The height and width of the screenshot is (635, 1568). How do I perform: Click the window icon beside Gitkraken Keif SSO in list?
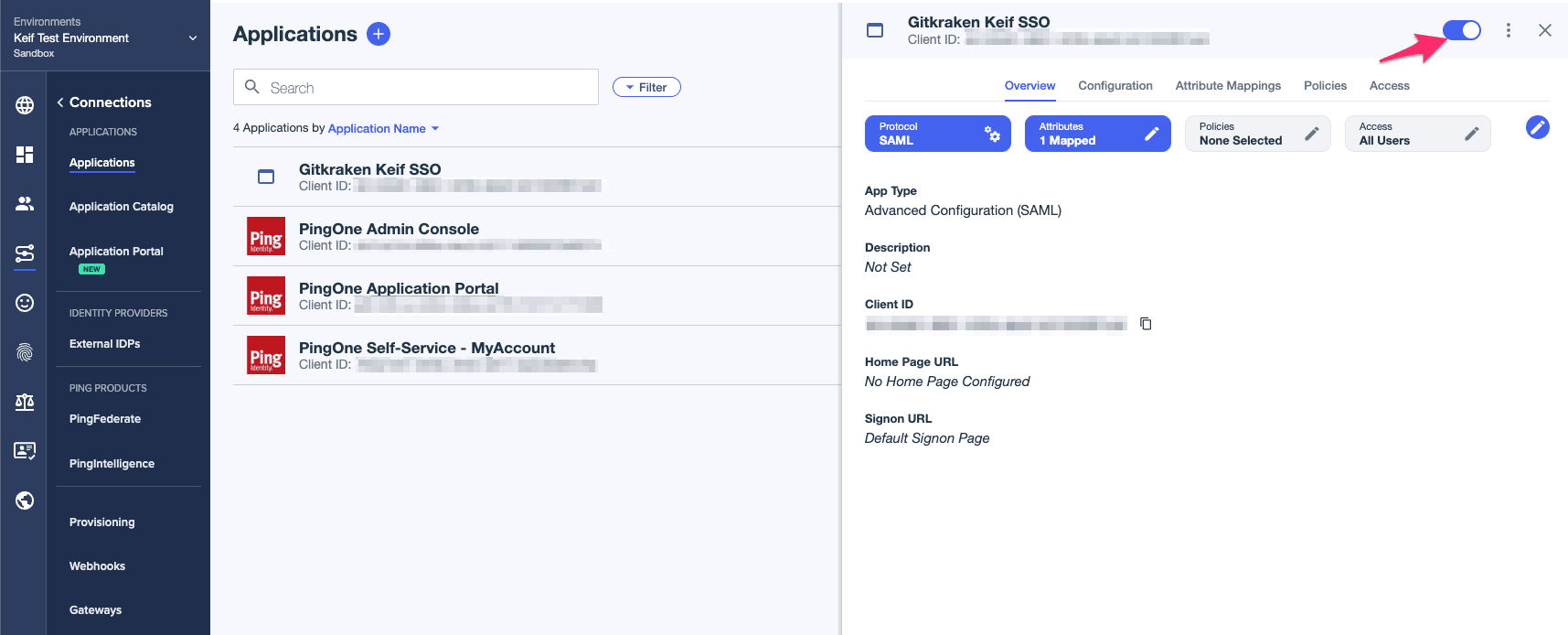point(266,177)
